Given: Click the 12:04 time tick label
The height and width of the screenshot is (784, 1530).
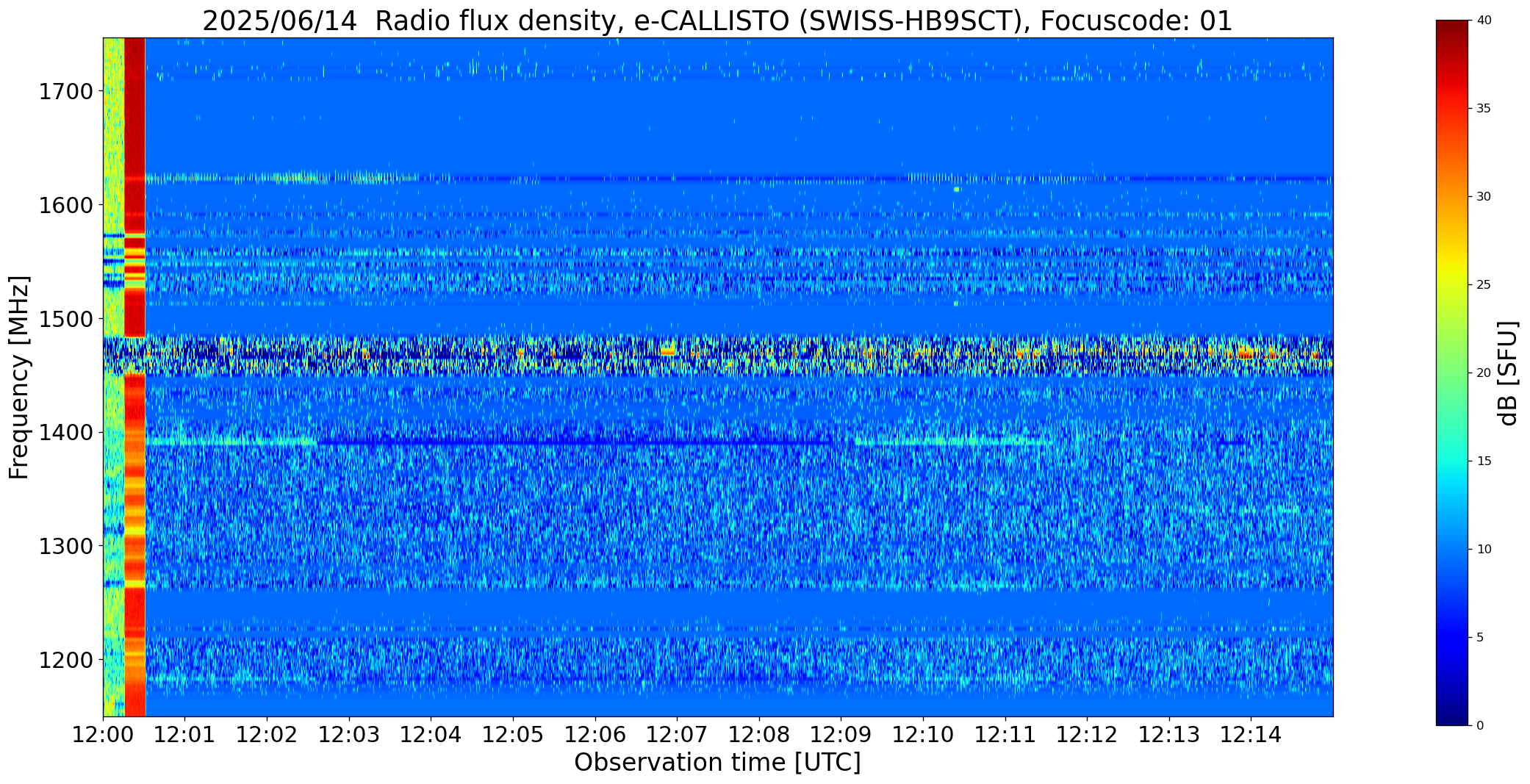Looking at the screenshot, I should pyautogui.click(x=431, y=735).
